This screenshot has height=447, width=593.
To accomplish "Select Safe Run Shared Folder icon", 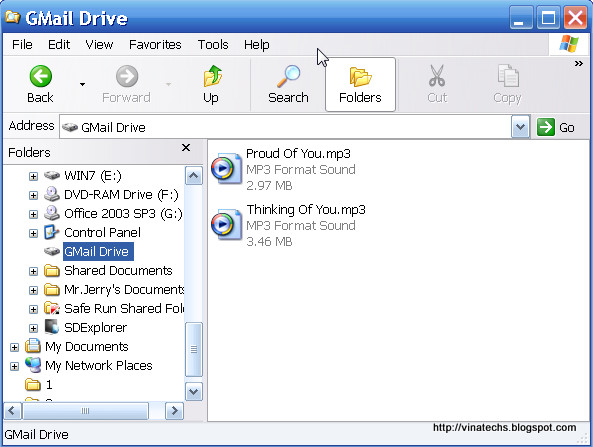I will point(52,308).
